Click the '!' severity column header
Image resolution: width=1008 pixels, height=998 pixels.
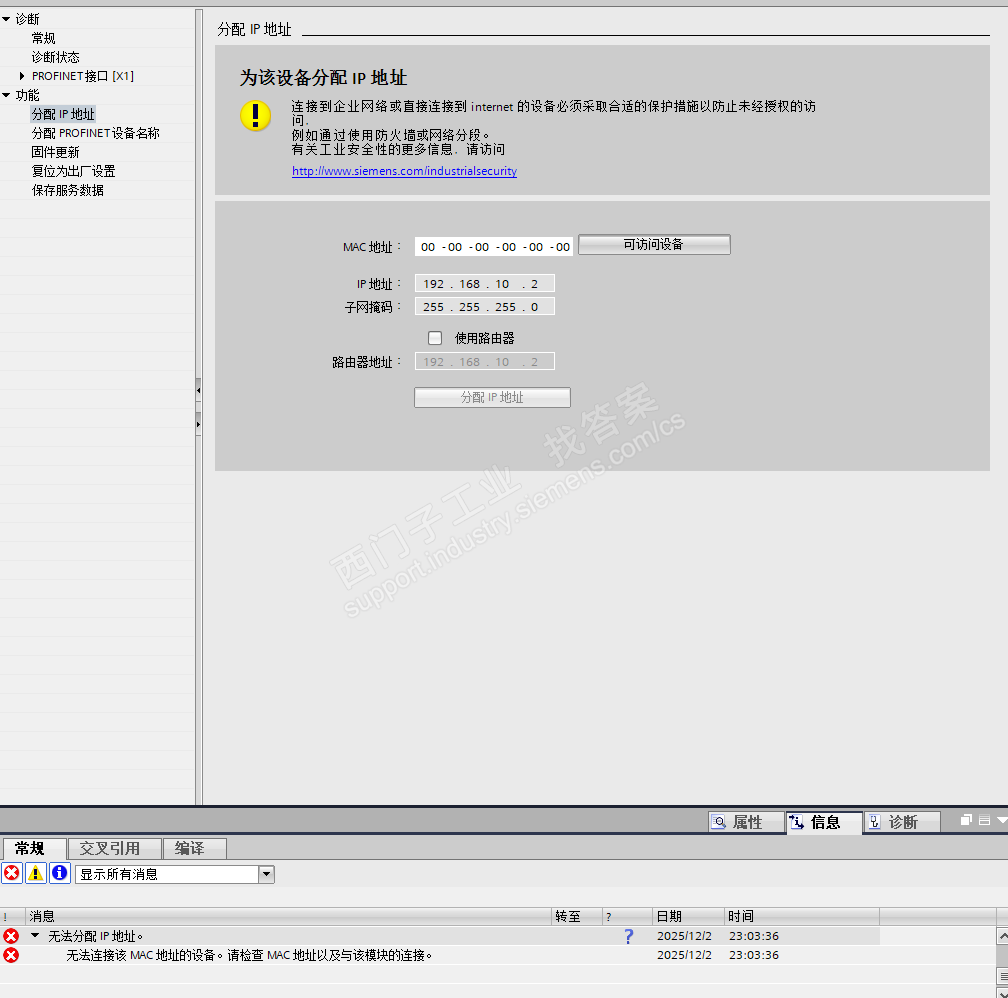pos(12,916)
